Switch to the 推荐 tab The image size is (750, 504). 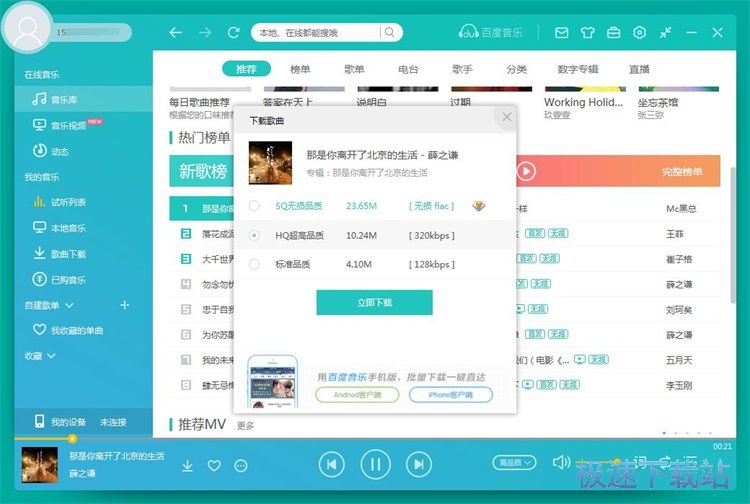point(246,69)
